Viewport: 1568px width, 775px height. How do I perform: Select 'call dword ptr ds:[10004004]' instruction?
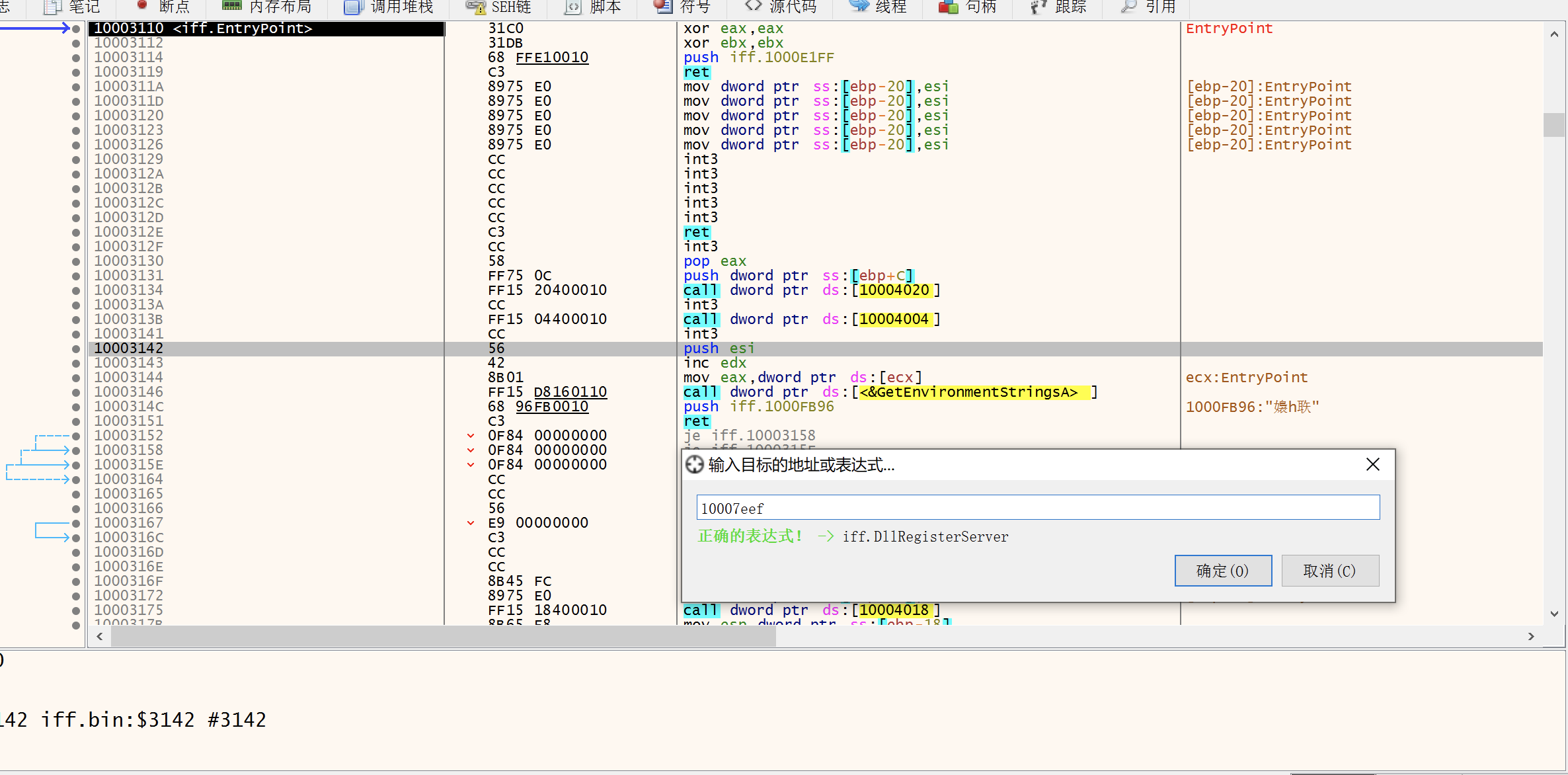[x=812, y=319]
